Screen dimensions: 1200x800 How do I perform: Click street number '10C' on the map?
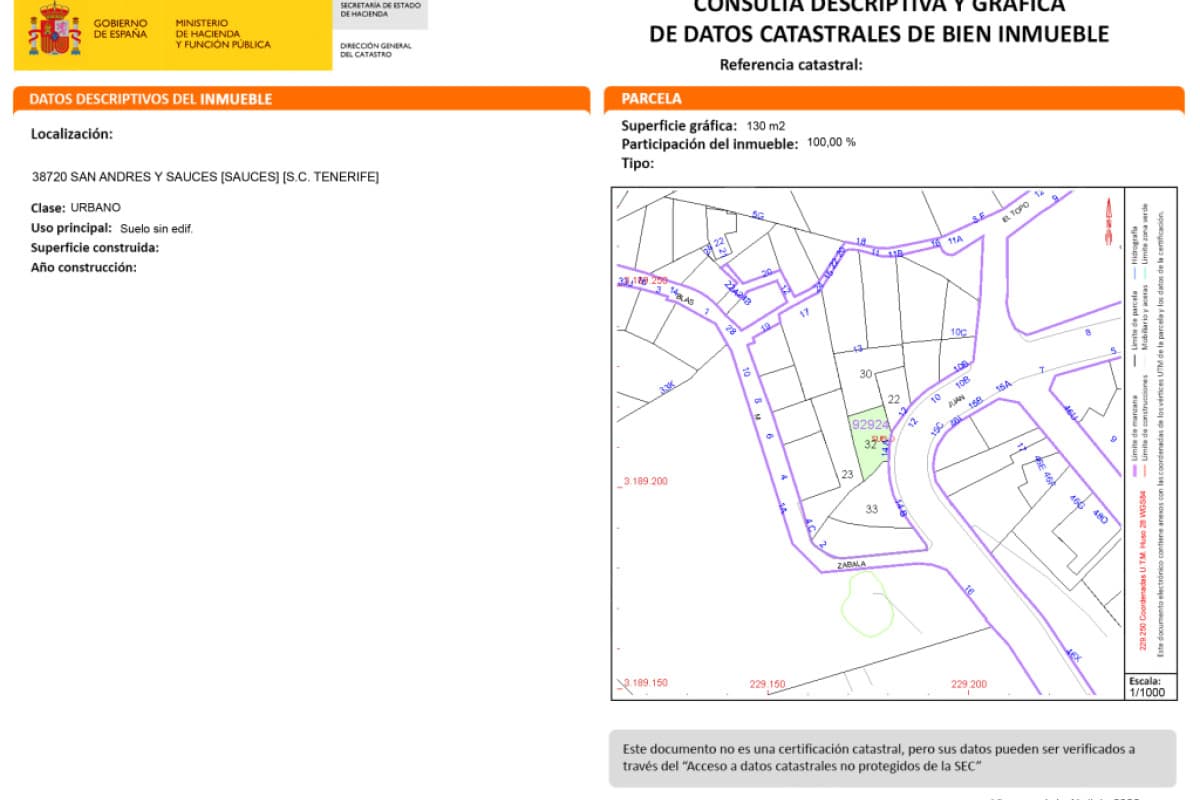pyautogui.click(x=959, y=332)
